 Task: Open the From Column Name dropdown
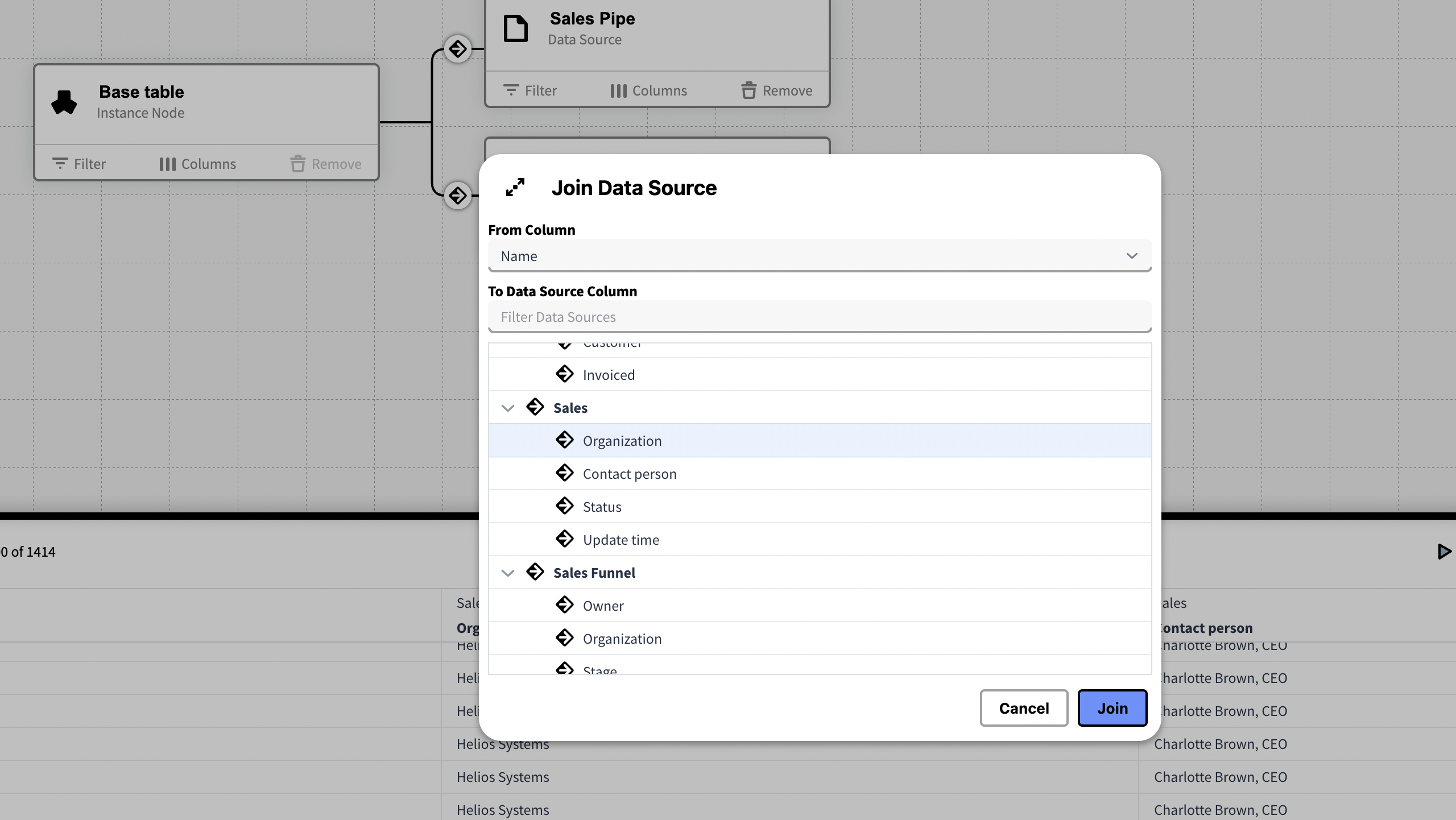click(819, 256)
